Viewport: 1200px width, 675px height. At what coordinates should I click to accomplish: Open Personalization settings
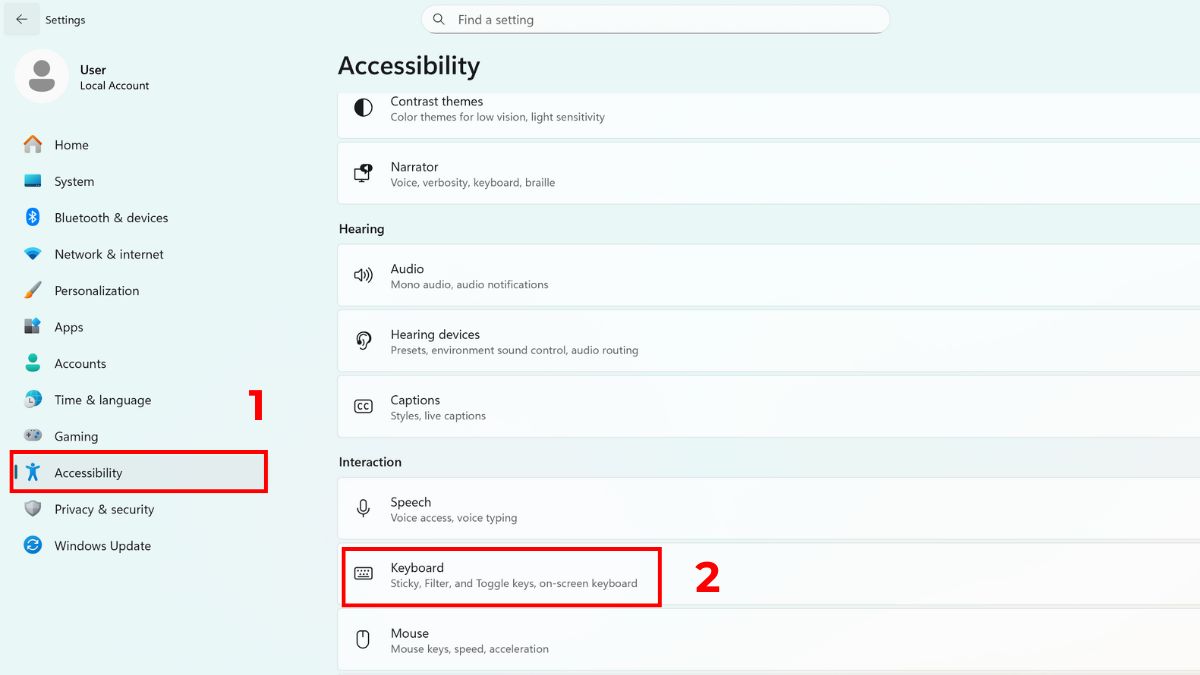pos(30,290)
